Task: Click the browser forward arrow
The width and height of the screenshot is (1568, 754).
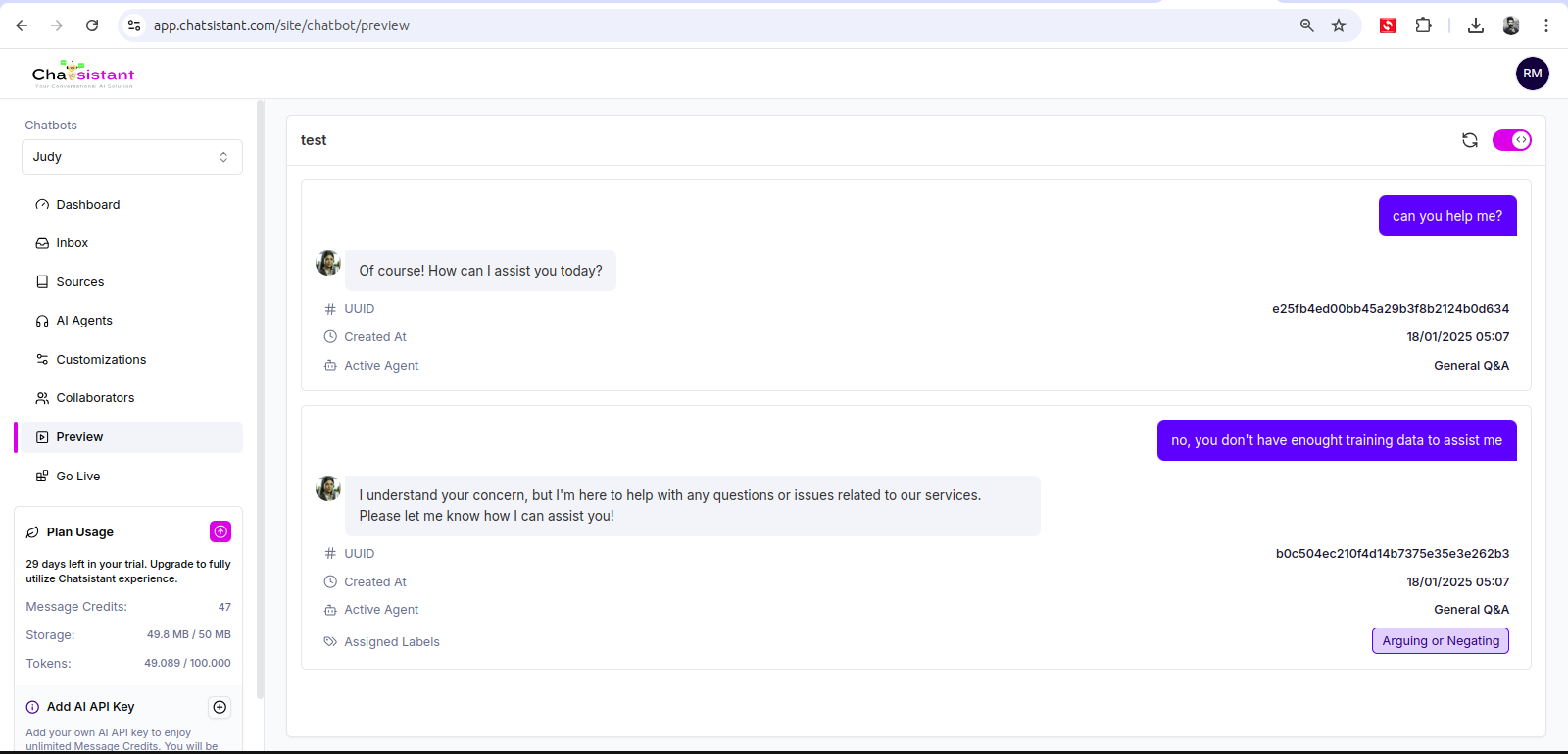Action: point(57,25)
